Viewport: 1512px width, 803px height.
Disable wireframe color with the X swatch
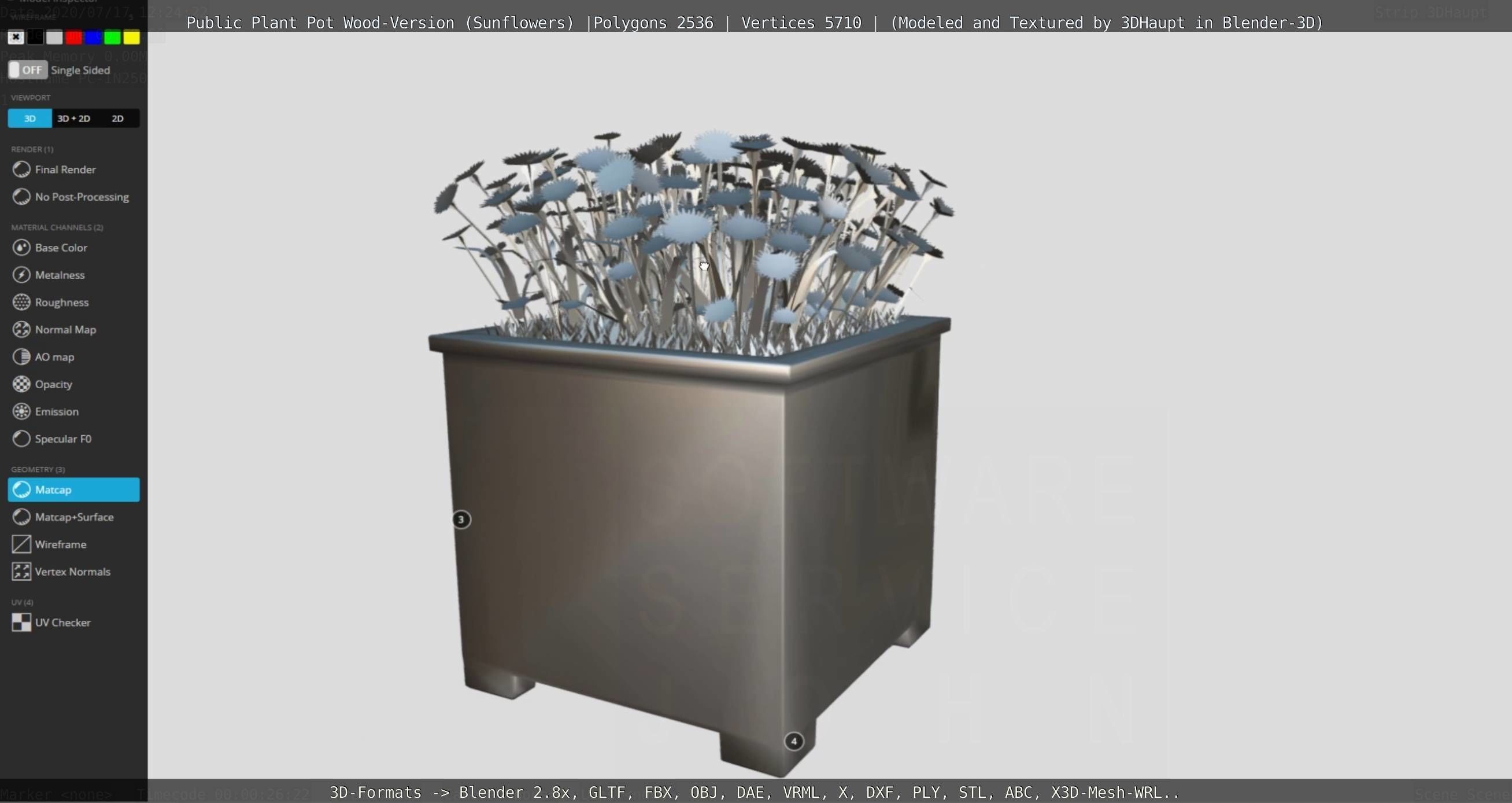16,38
